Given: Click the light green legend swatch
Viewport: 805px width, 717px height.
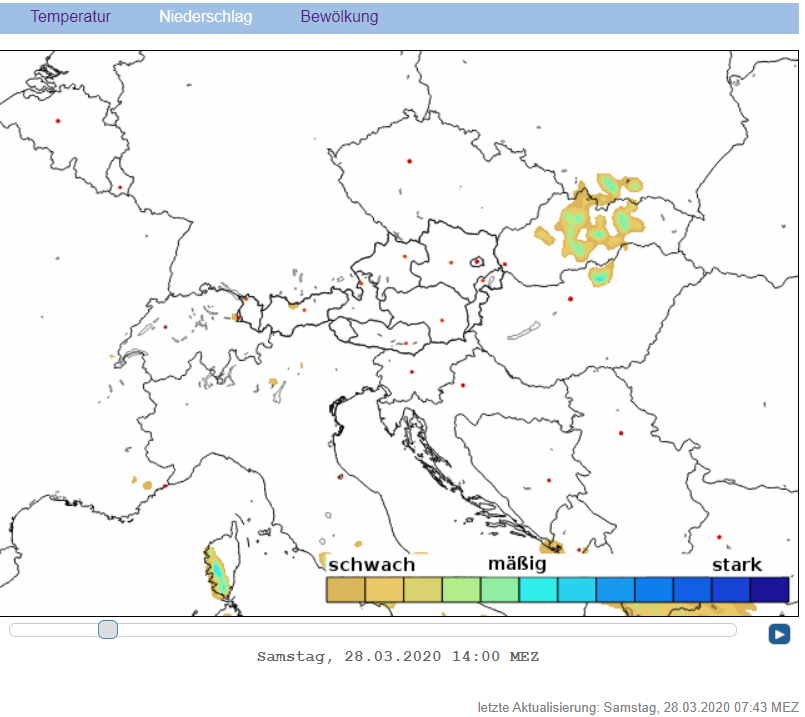Looking at the screenshot, I should click(461, 589).
